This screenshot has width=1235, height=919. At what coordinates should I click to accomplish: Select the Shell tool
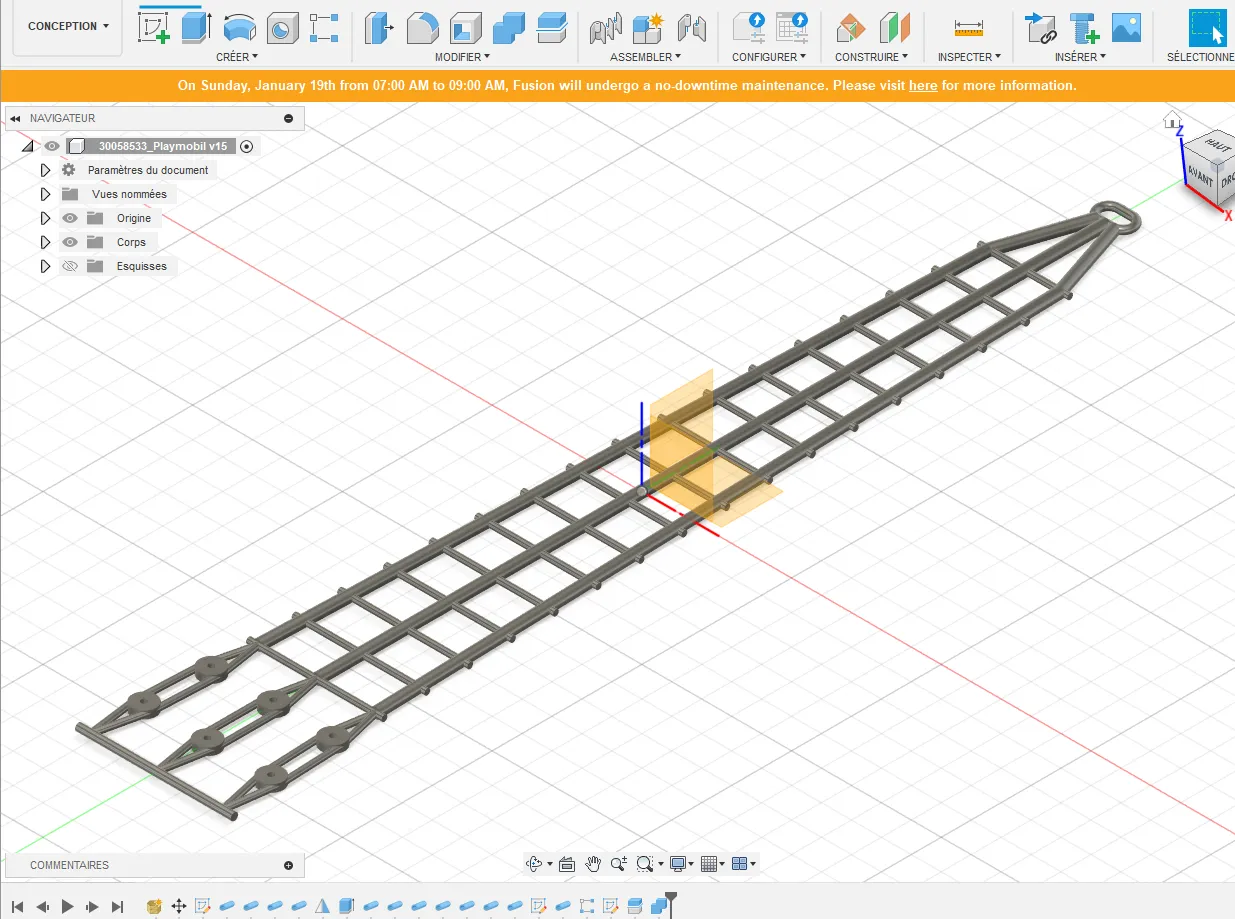pos(465,27)
